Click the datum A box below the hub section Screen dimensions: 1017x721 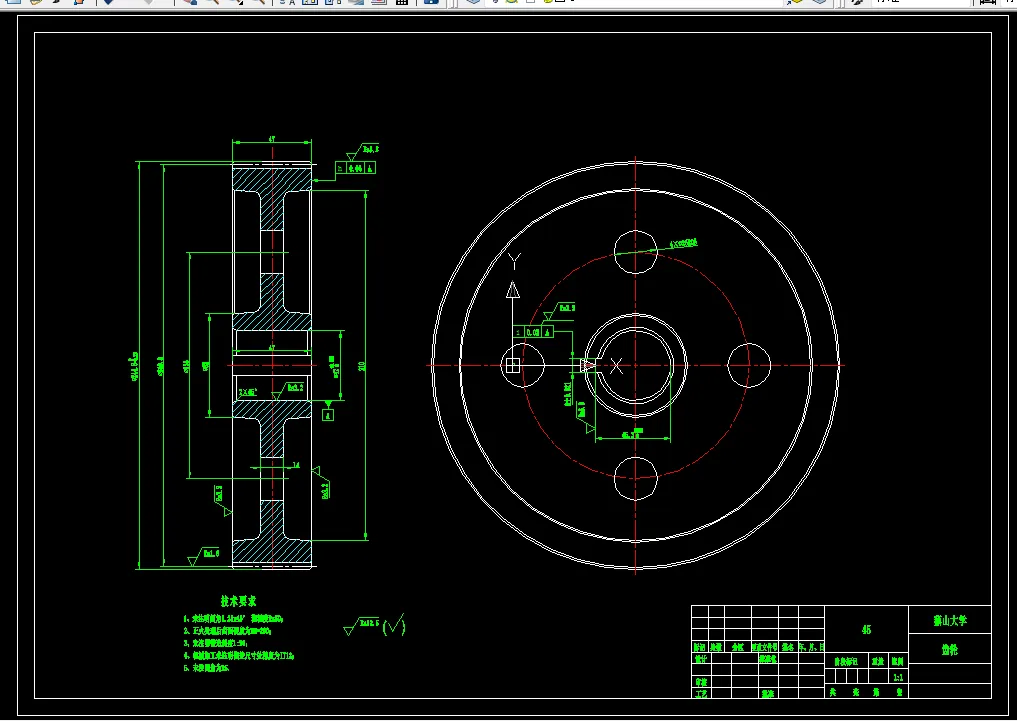coord(328,414)
